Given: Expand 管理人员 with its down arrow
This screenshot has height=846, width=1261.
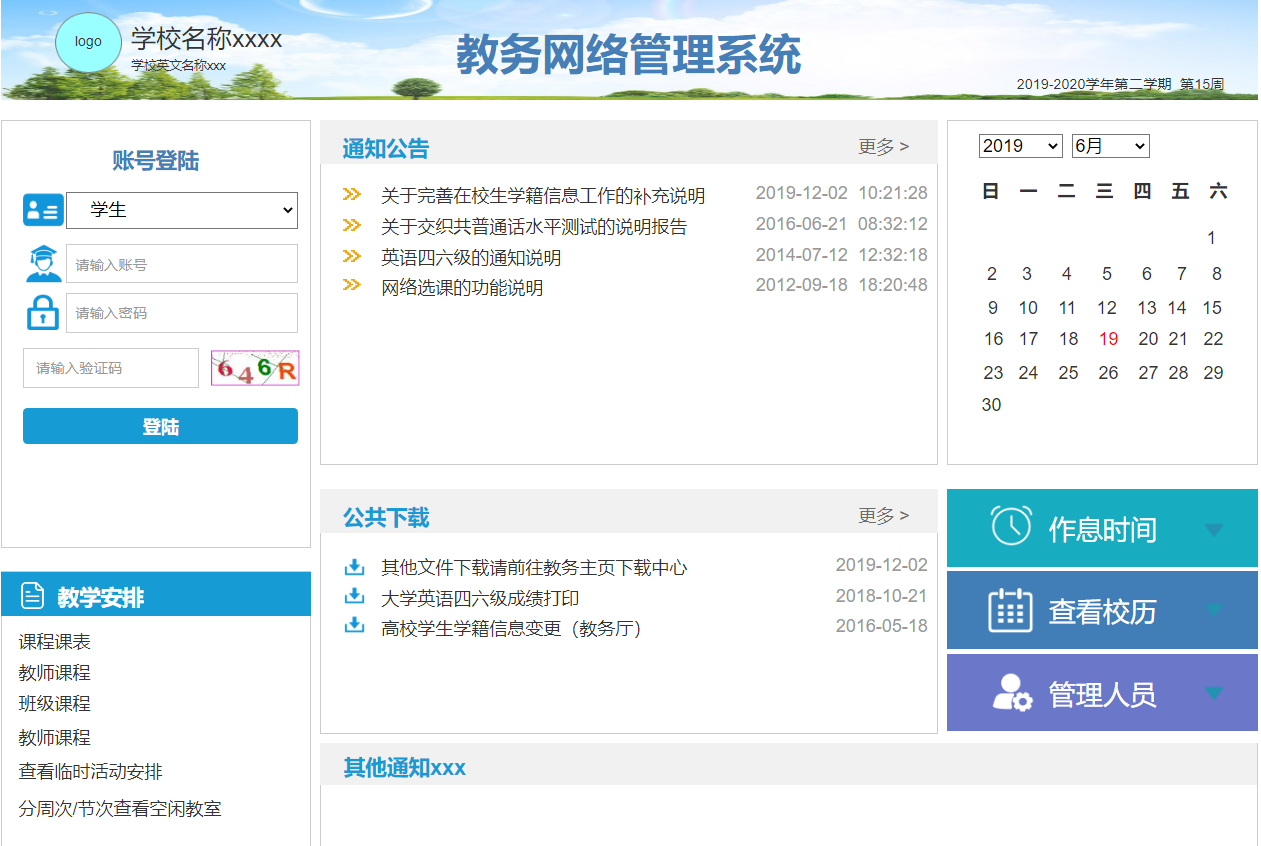Looking at the screenshot, I should pos(1214,693).
